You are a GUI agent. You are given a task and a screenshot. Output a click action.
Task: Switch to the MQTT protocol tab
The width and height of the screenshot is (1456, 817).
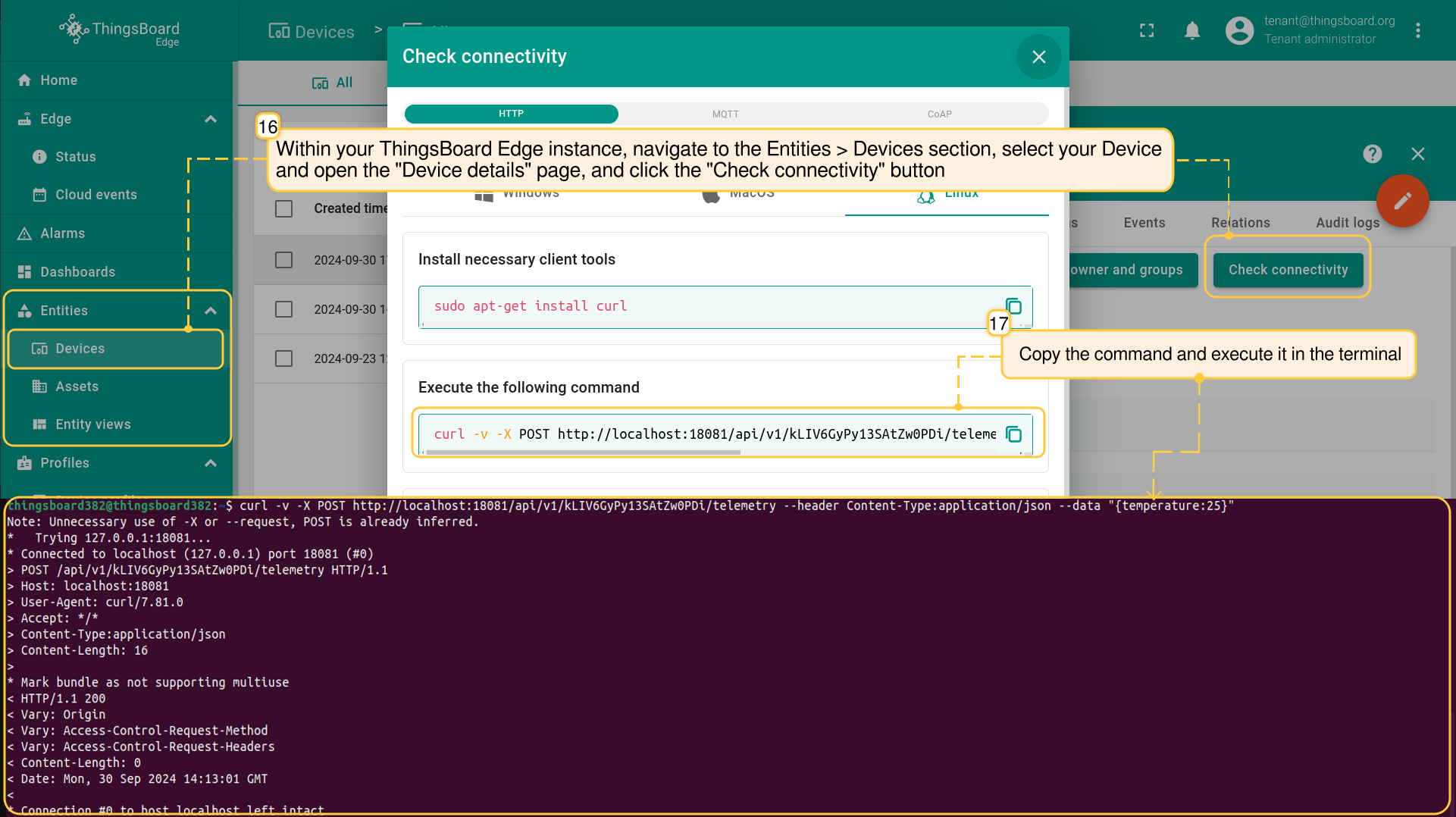(725, 114)
